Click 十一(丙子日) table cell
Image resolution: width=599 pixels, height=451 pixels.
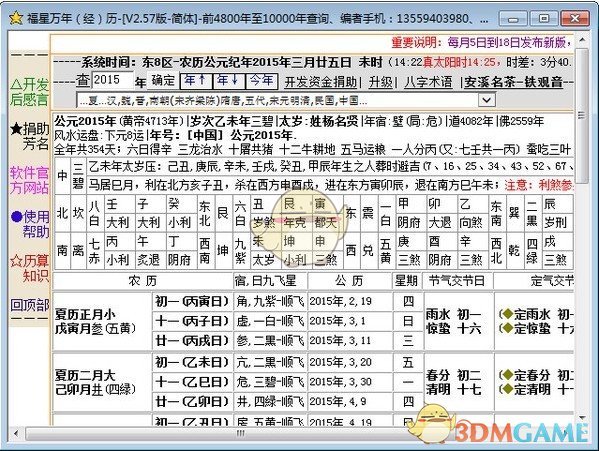point(192,321)
